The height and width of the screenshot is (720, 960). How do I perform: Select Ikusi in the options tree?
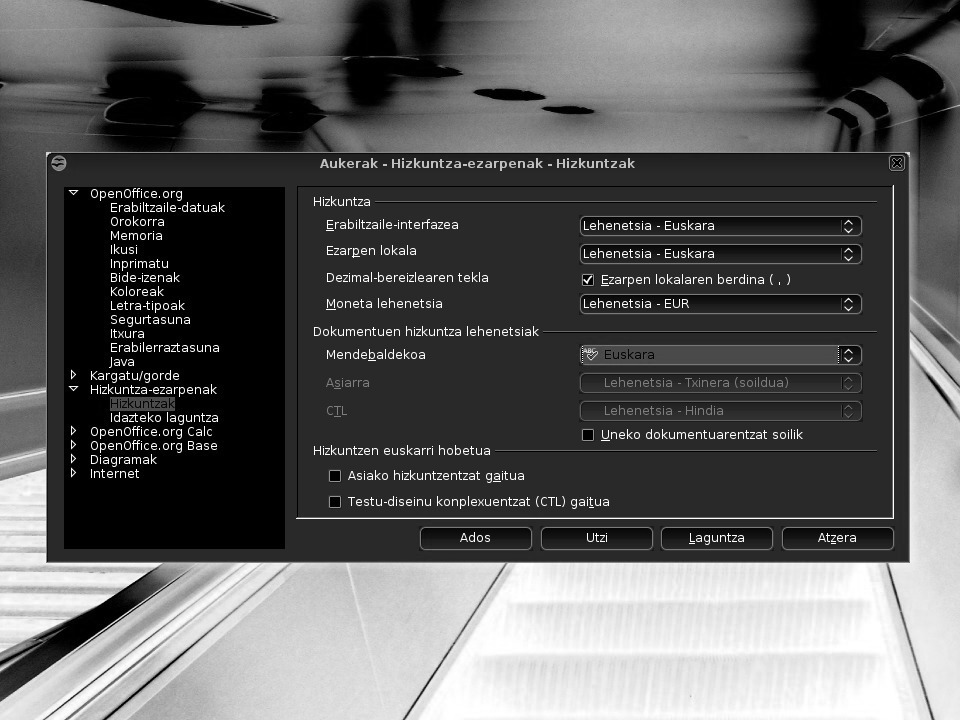[x=124, y=250]
